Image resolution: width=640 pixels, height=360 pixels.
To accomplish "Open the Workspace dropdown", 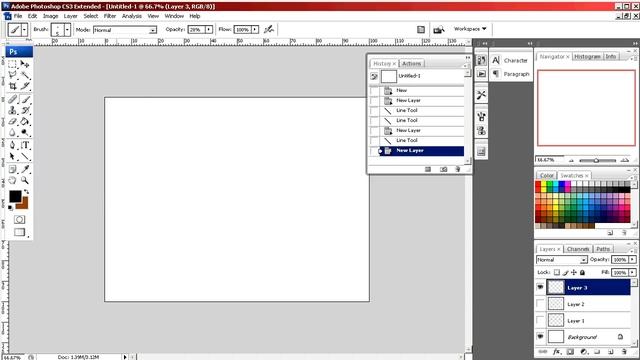I will click(470, 29).
